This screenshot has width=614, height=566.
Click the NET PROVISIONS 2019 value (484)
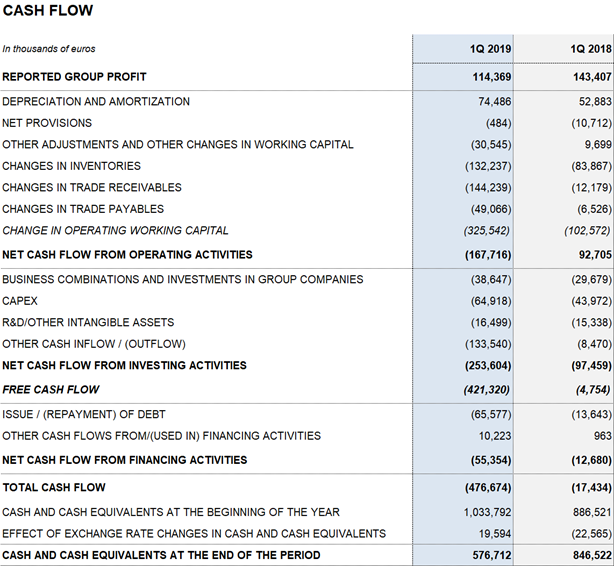click(x=498, y=123)
